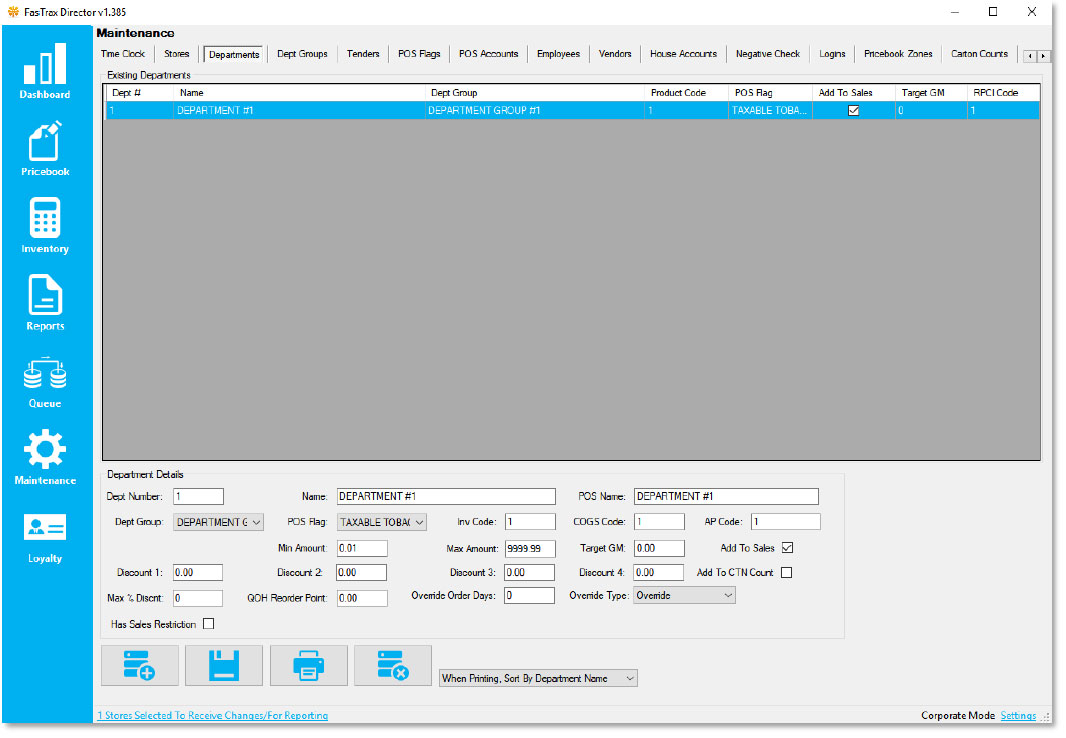Switch to the Stores tab
Viewport: 1066px width, 738px height.
point(177,54)
